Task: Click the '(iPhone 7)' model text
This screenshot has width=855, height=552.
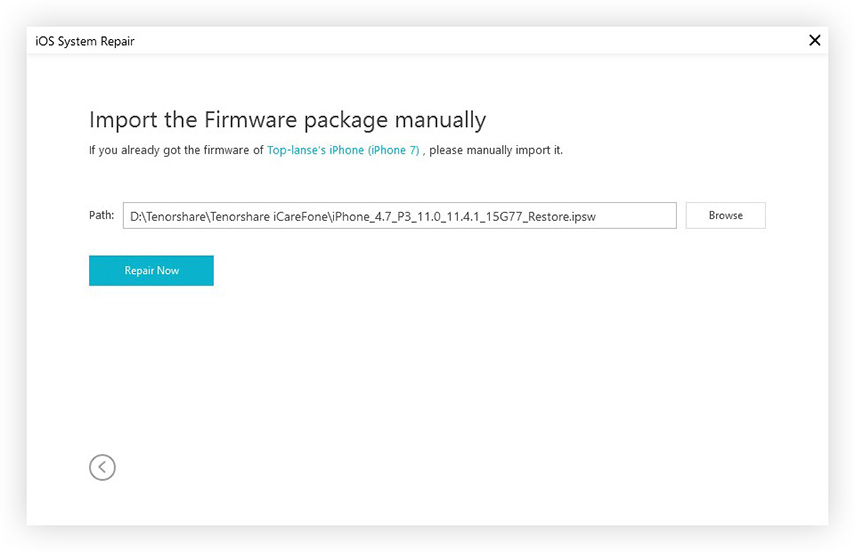Action: 394,150
